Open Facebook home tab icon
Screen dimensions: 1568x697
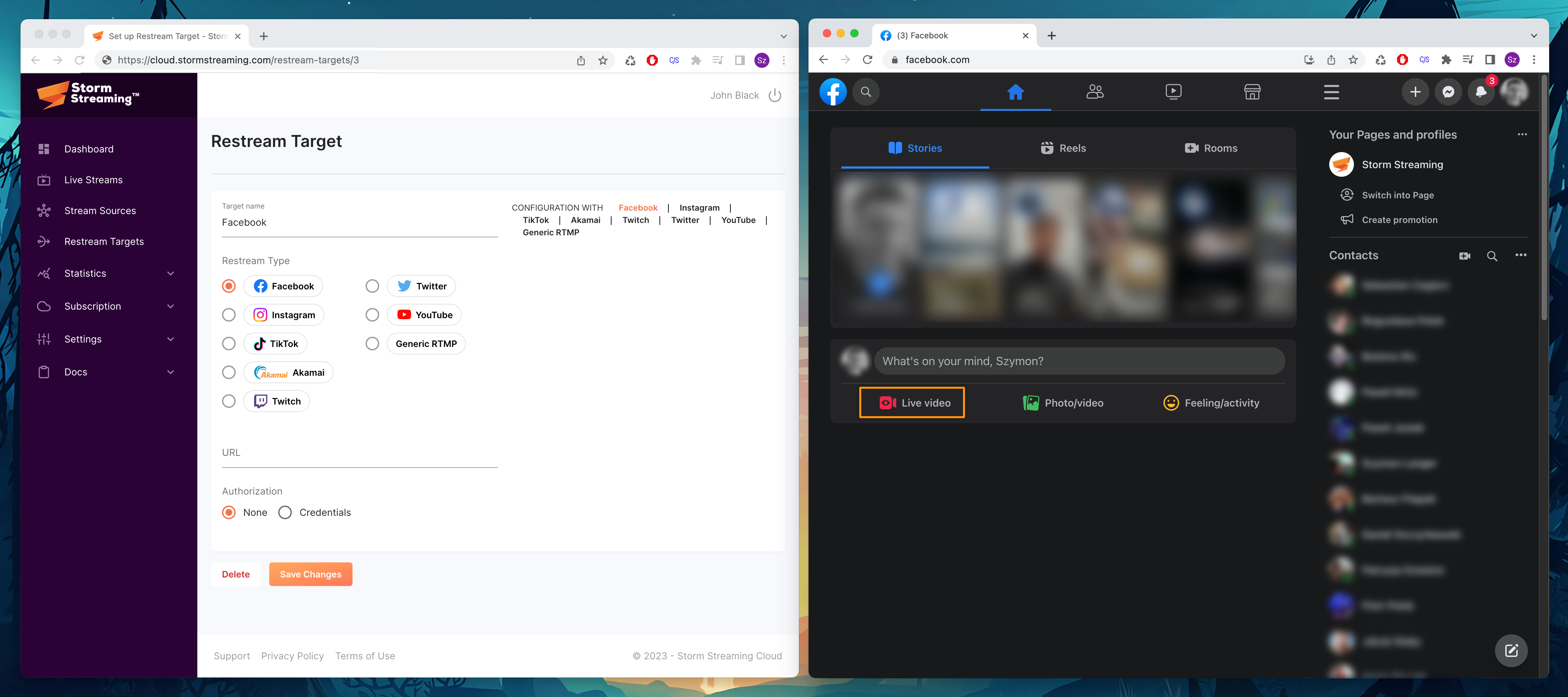point(1015,92)
